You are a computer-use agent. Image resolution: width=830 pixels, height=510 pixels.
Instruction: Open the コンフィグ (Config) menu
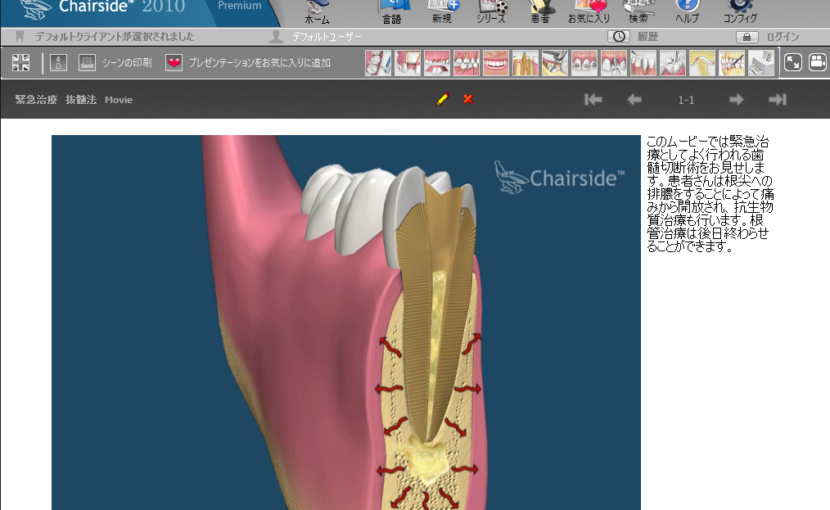click(740, 13)
